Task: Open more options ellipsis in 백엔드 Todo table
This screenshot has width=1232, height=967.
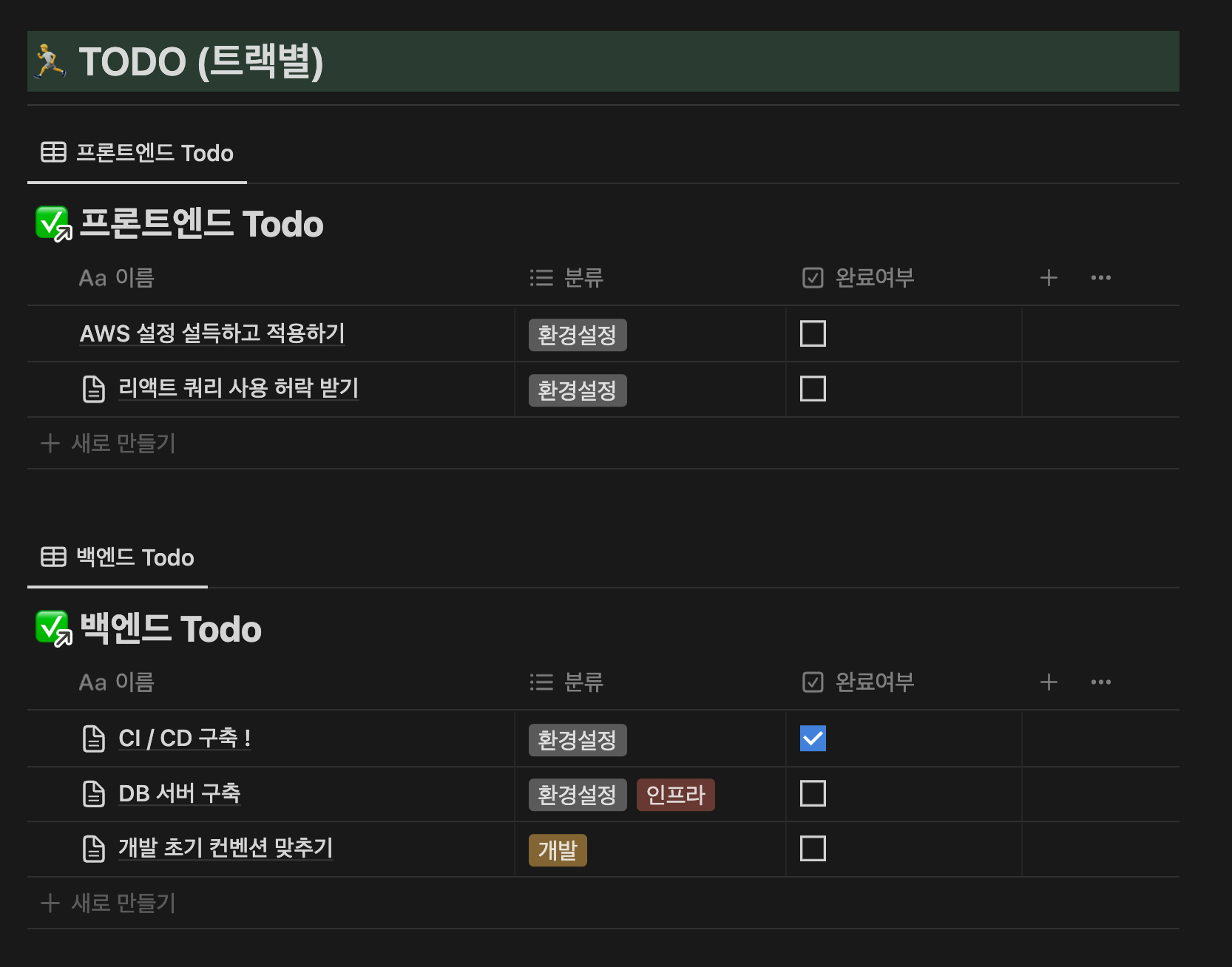Action: click(1100, 682)
